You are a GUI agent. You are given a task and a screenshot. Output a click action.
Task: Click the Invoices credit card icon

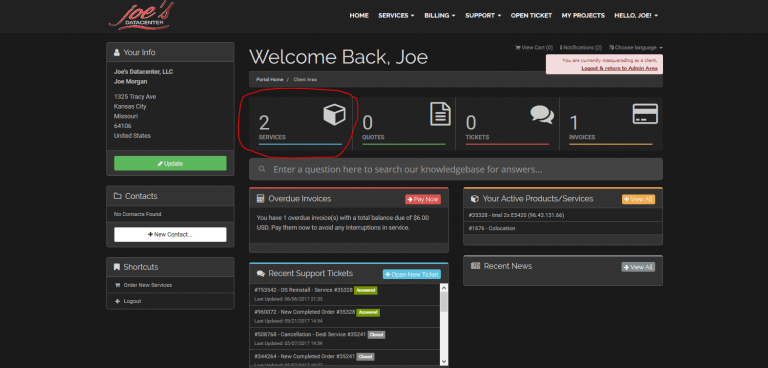(x=645, y=114)
